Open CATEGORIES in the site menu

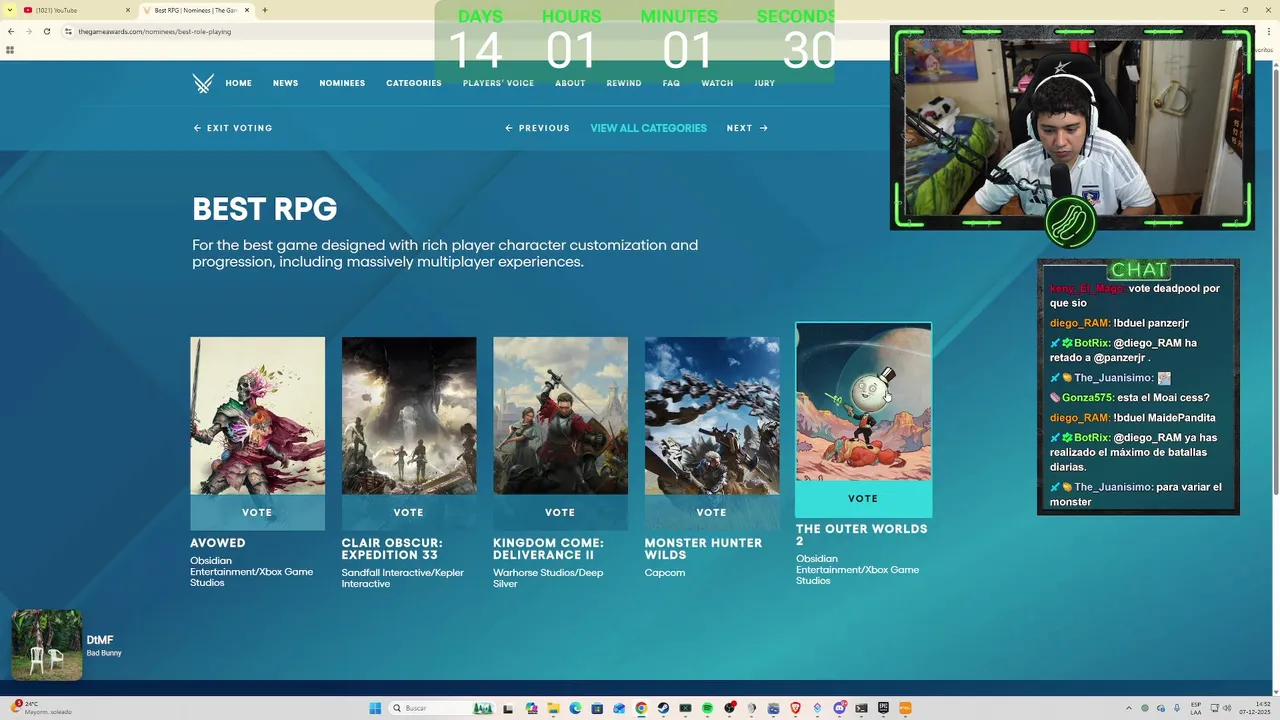click(414, 83)
